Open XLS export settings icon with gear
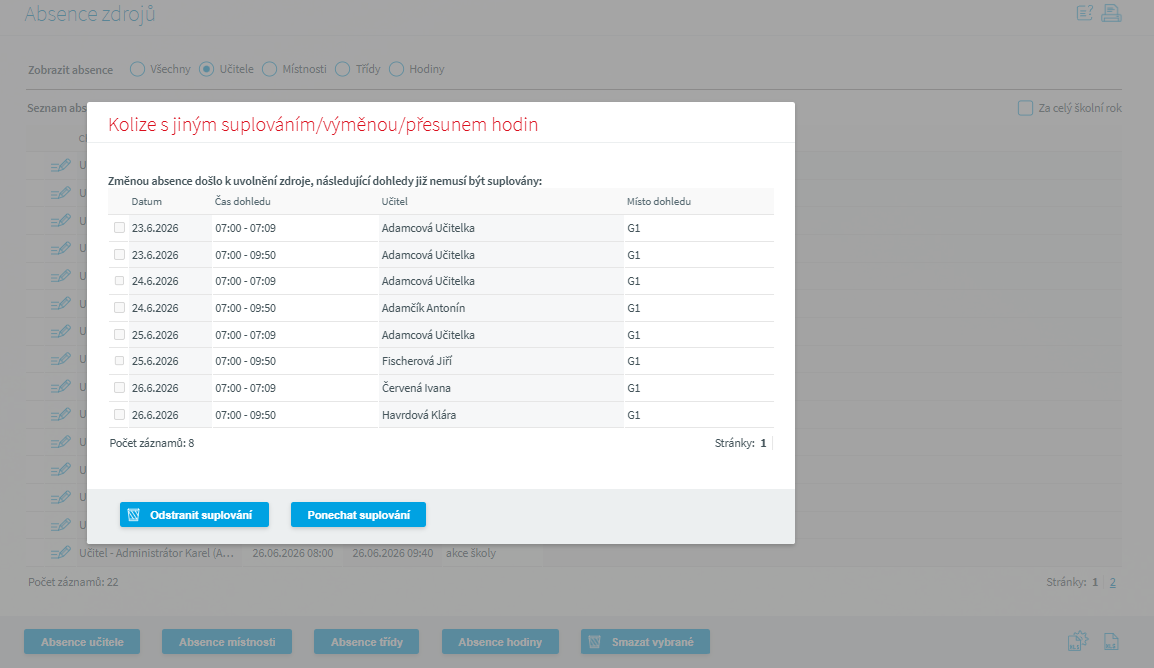The width and height of the screenshot is (1154, 668). coord(1077,641)
